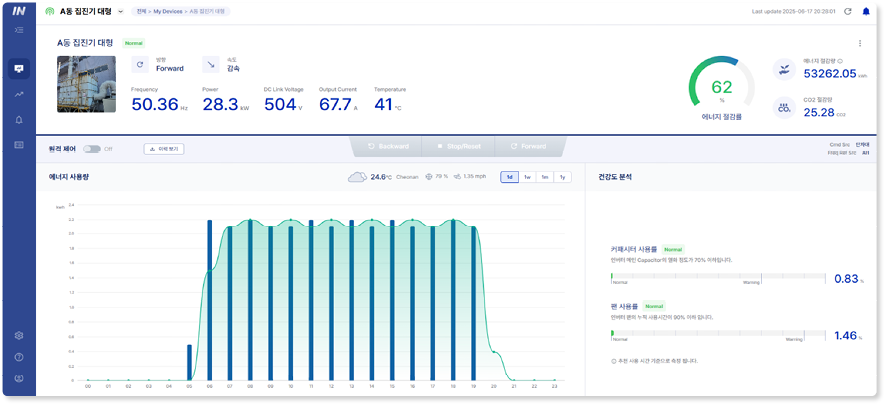Click the refresh icon next to last update
Screen dimensions: 886x406
(848, 12)
